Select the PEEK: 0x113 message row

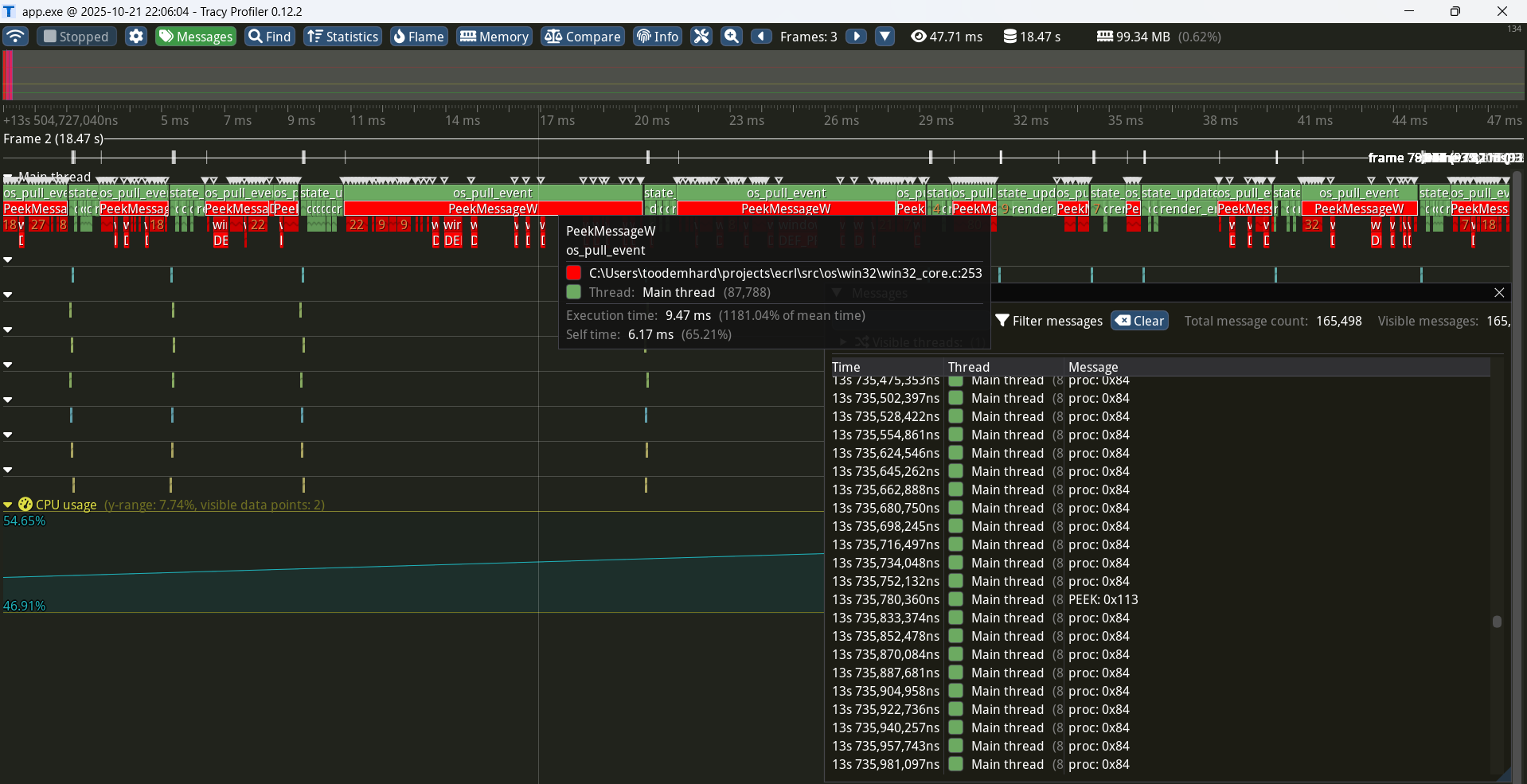[1103, 599]
